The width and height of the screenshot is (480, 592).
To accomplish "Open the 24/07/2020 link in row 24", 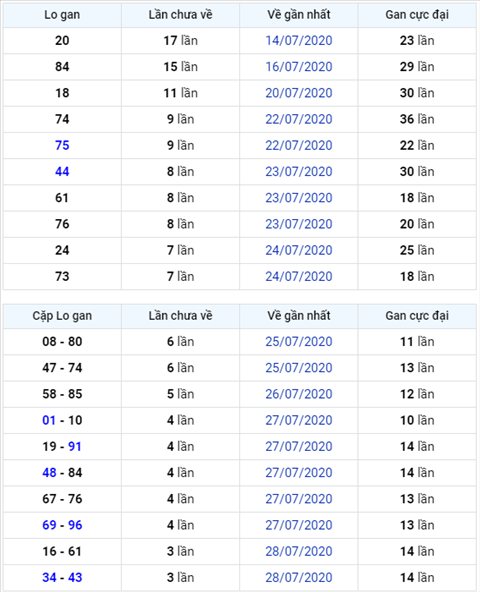I will click(x=298, y=250).
